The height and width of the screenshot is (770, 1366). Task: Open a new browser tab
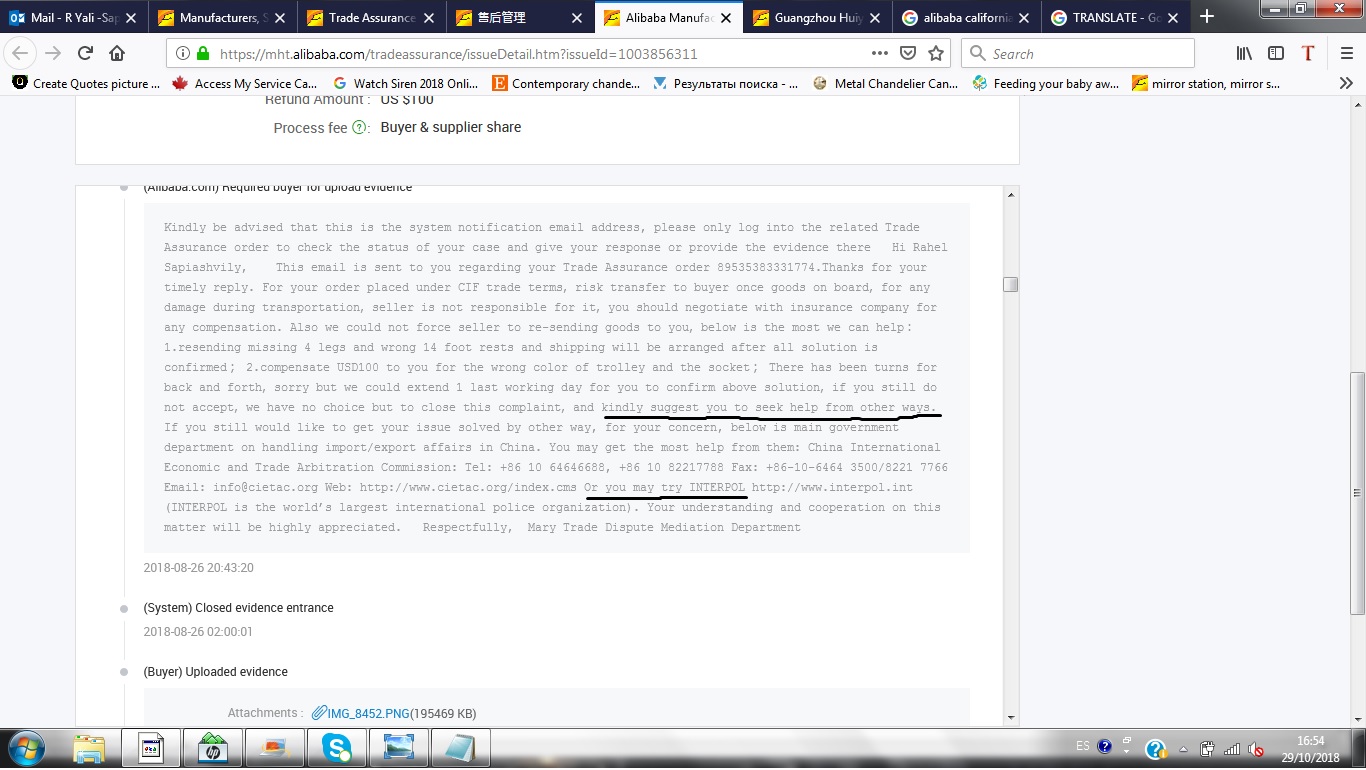coord(1207,16)
